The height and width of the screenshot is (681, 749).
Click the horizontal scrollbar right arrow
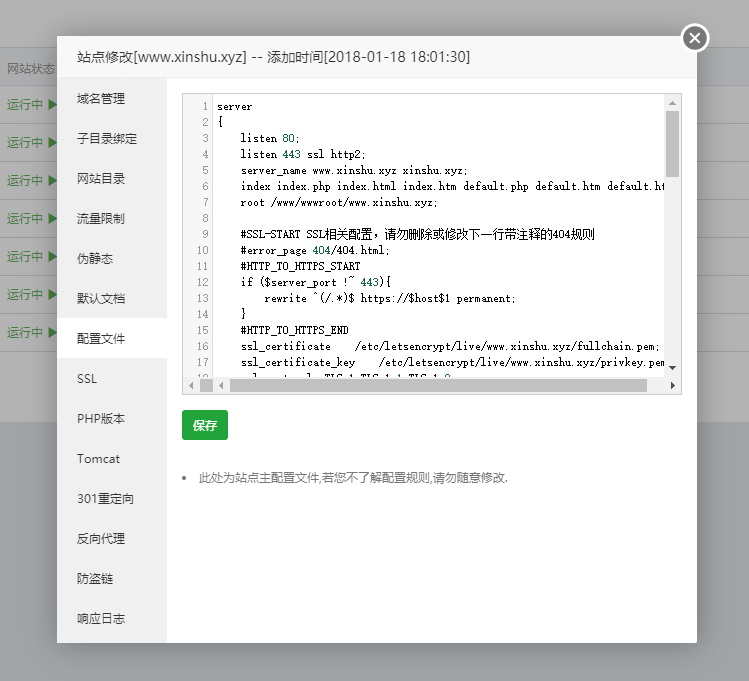click(673, 385)
